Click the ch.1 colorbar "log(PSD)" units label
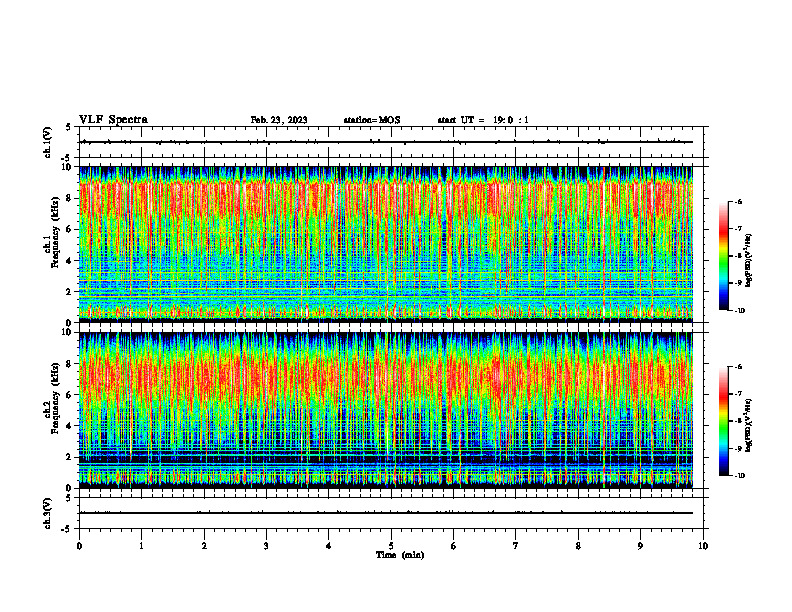792x612 pixels. tap(749, 260)
